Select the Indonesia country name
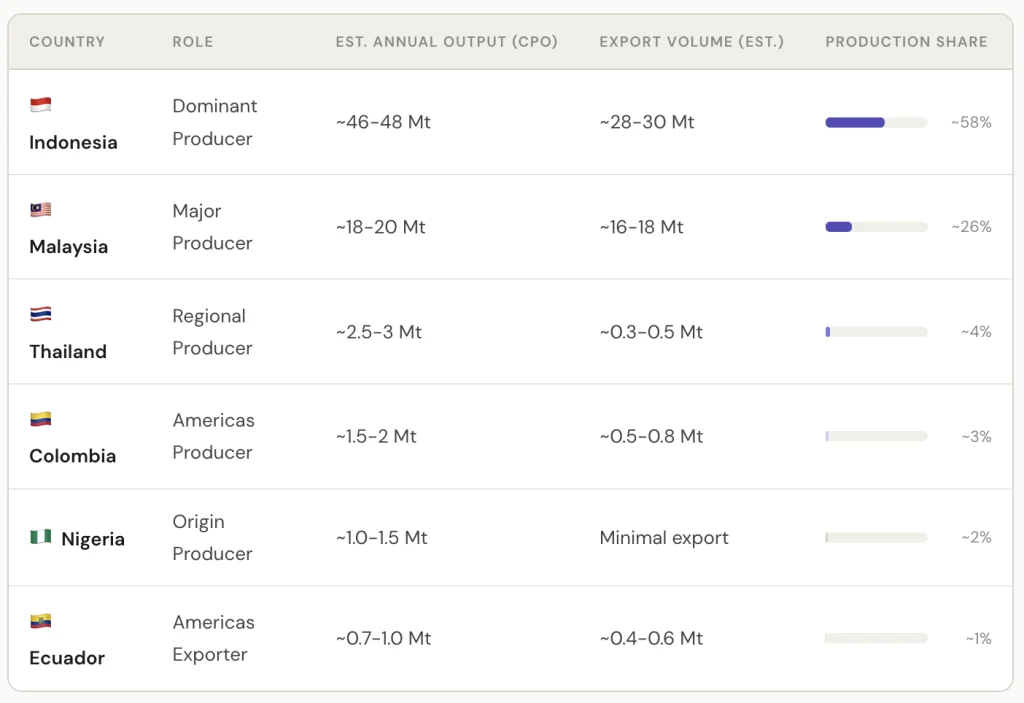Image resolution: width=1024 pixels, height=703 pixels. [x=73, y=142]
